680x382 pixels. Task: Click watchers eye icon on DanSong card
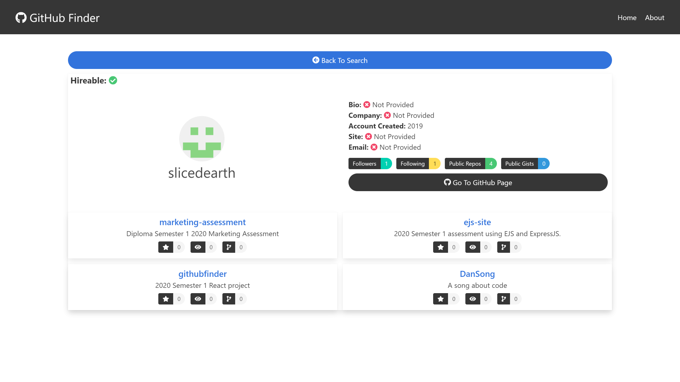click(473, 299)
